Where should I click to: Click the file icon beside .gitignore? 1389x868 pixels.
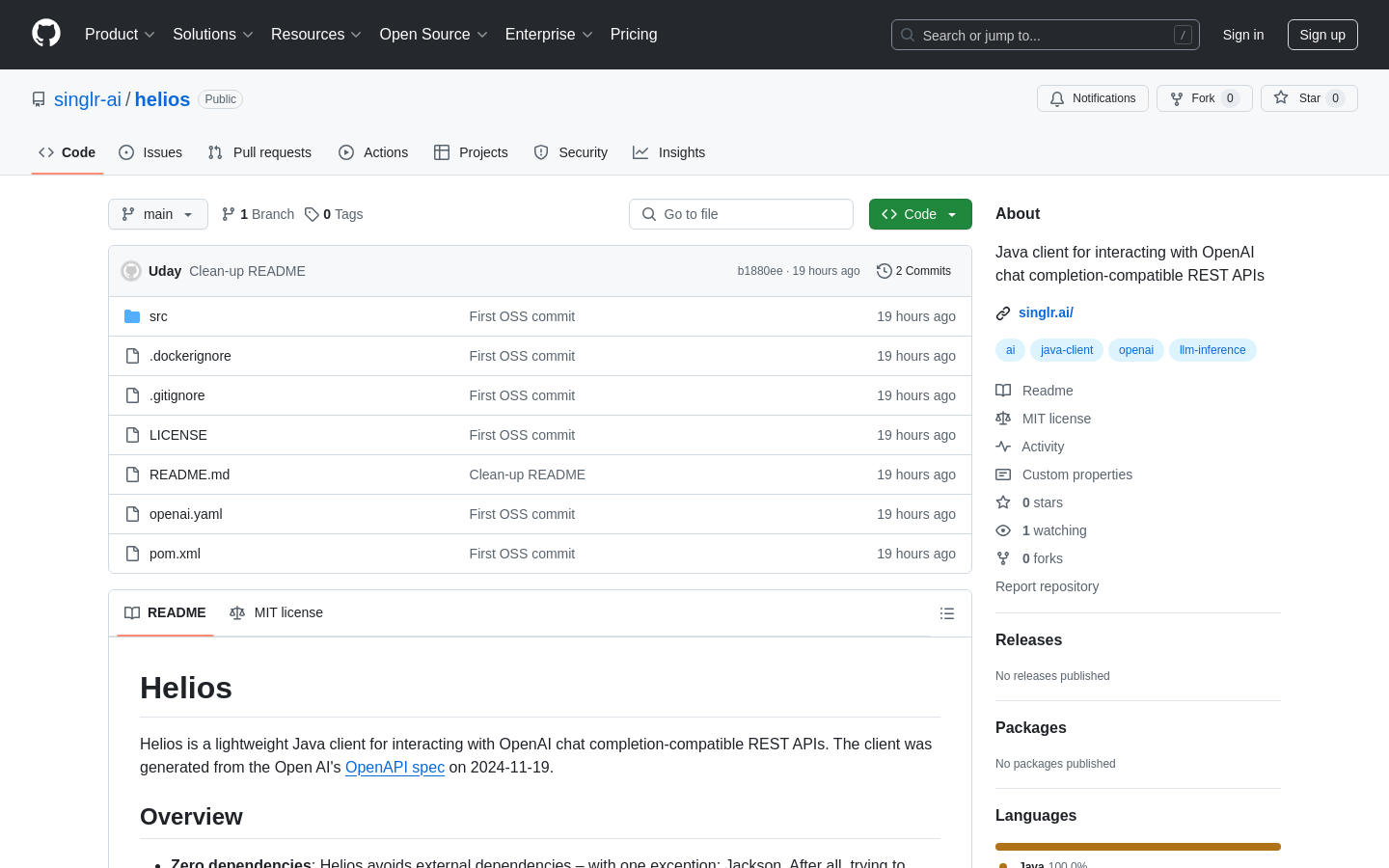(132, 395)
